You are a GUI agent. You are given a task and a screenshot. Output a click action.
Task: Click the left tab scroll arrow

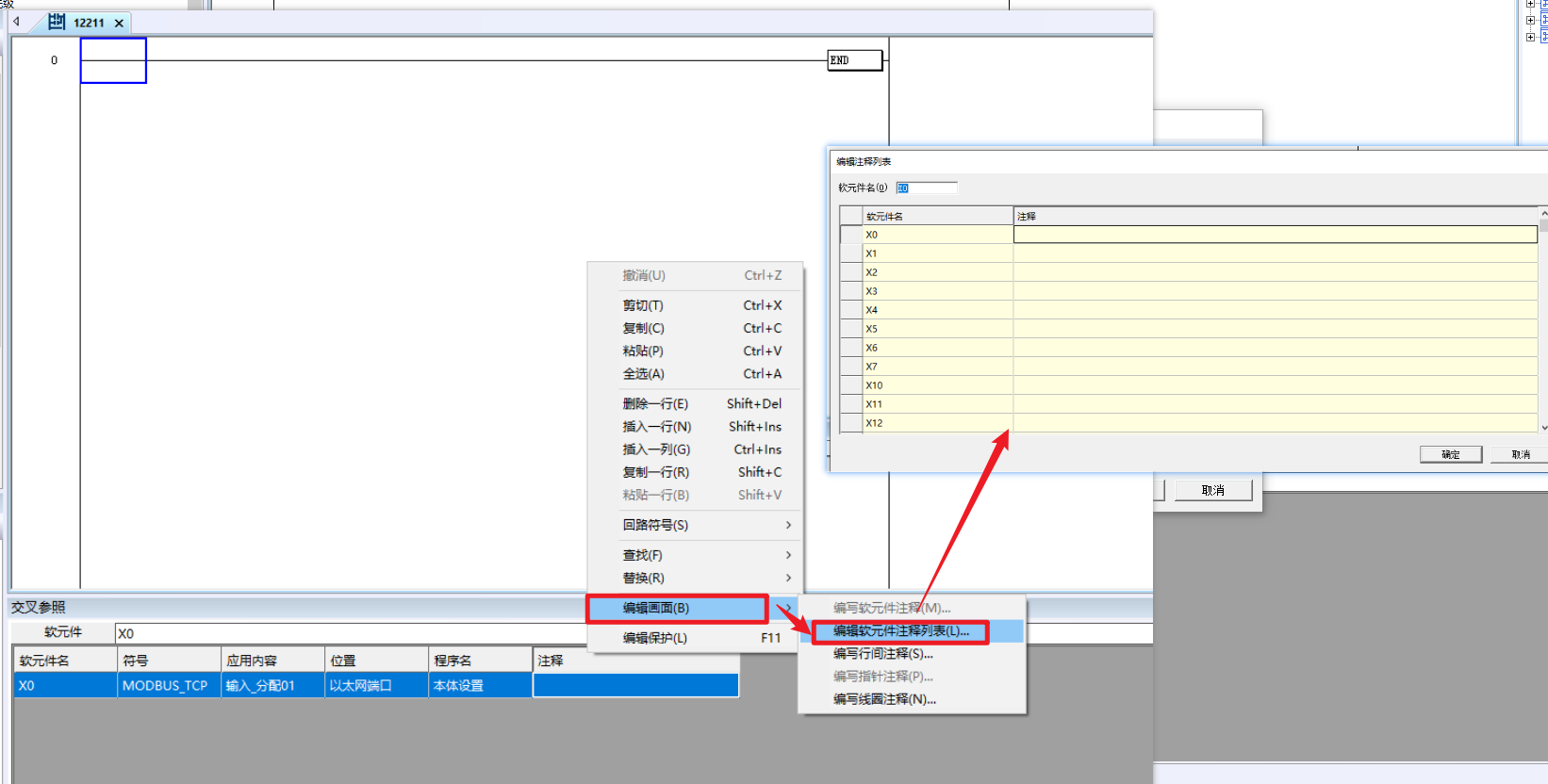coord(16,22)
